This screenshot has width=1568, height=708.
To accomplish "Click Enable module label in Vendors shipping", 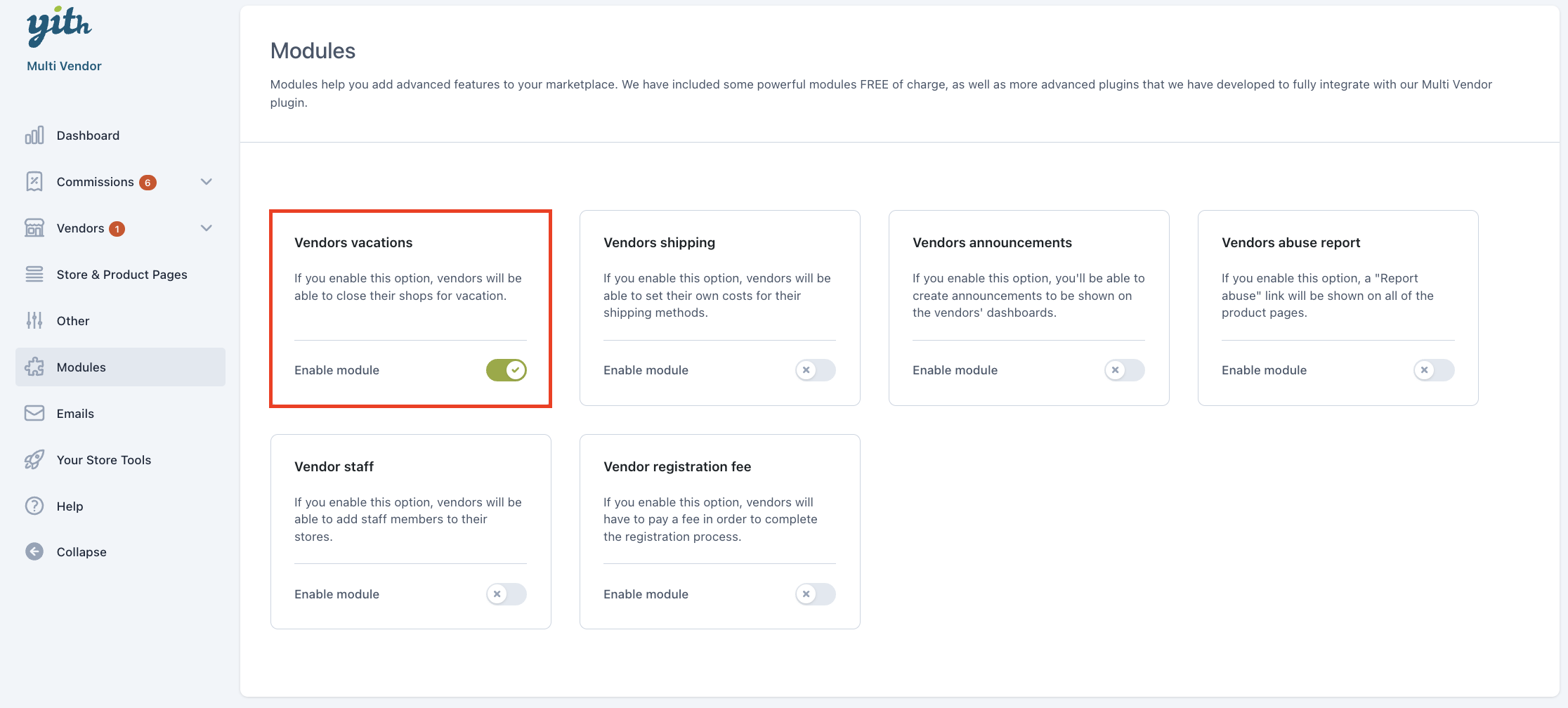I will click(x=646, y=370).
